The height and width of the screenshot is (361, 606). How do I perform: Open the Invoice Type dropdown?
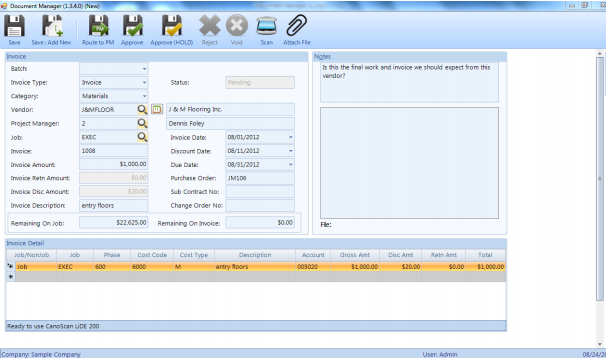pyautogui.click(x=144, y=82)
